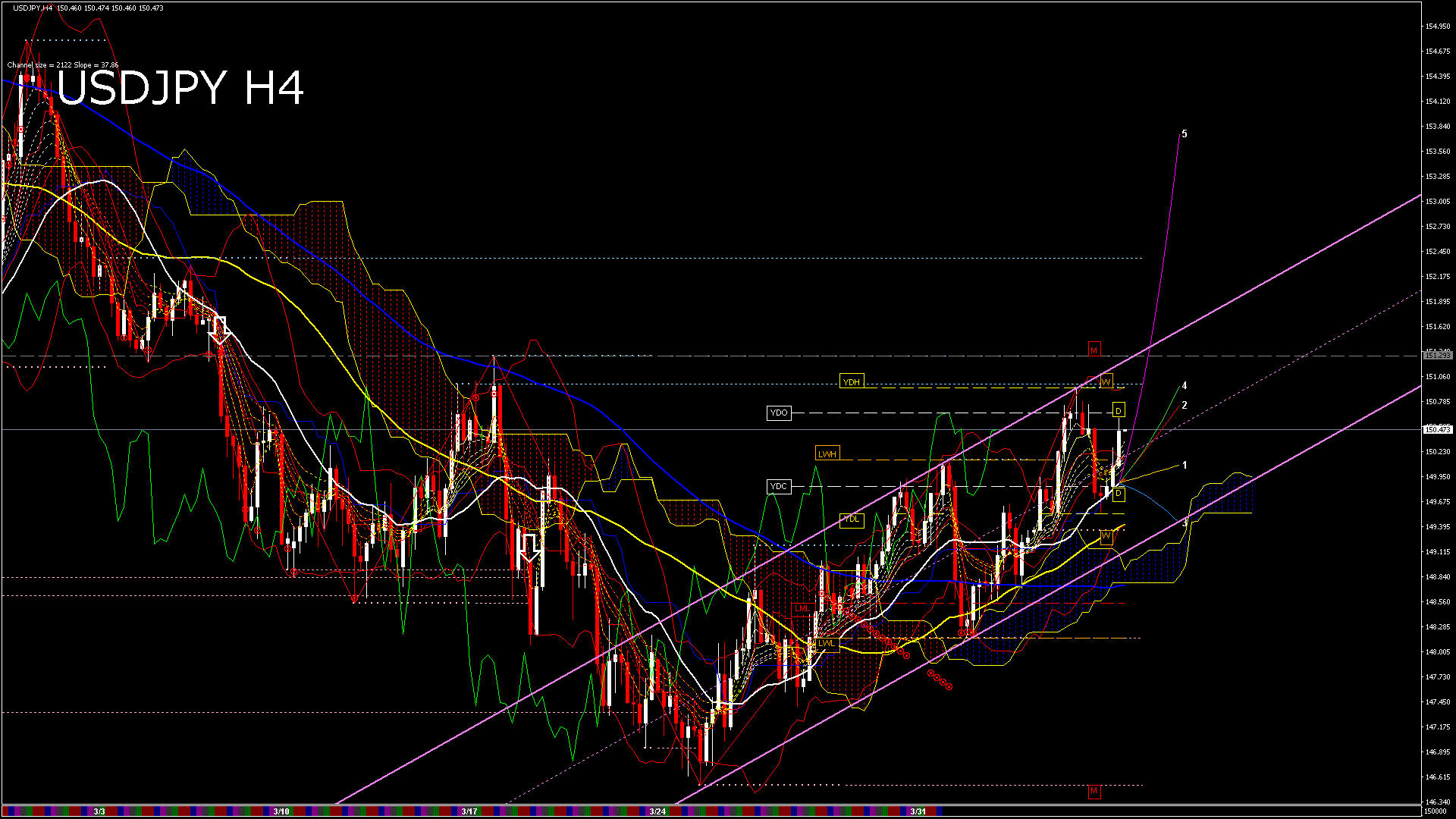Screen dimensions: 1456x819
Task: Click the 3/10 date marker
Action: coord(281,811)
